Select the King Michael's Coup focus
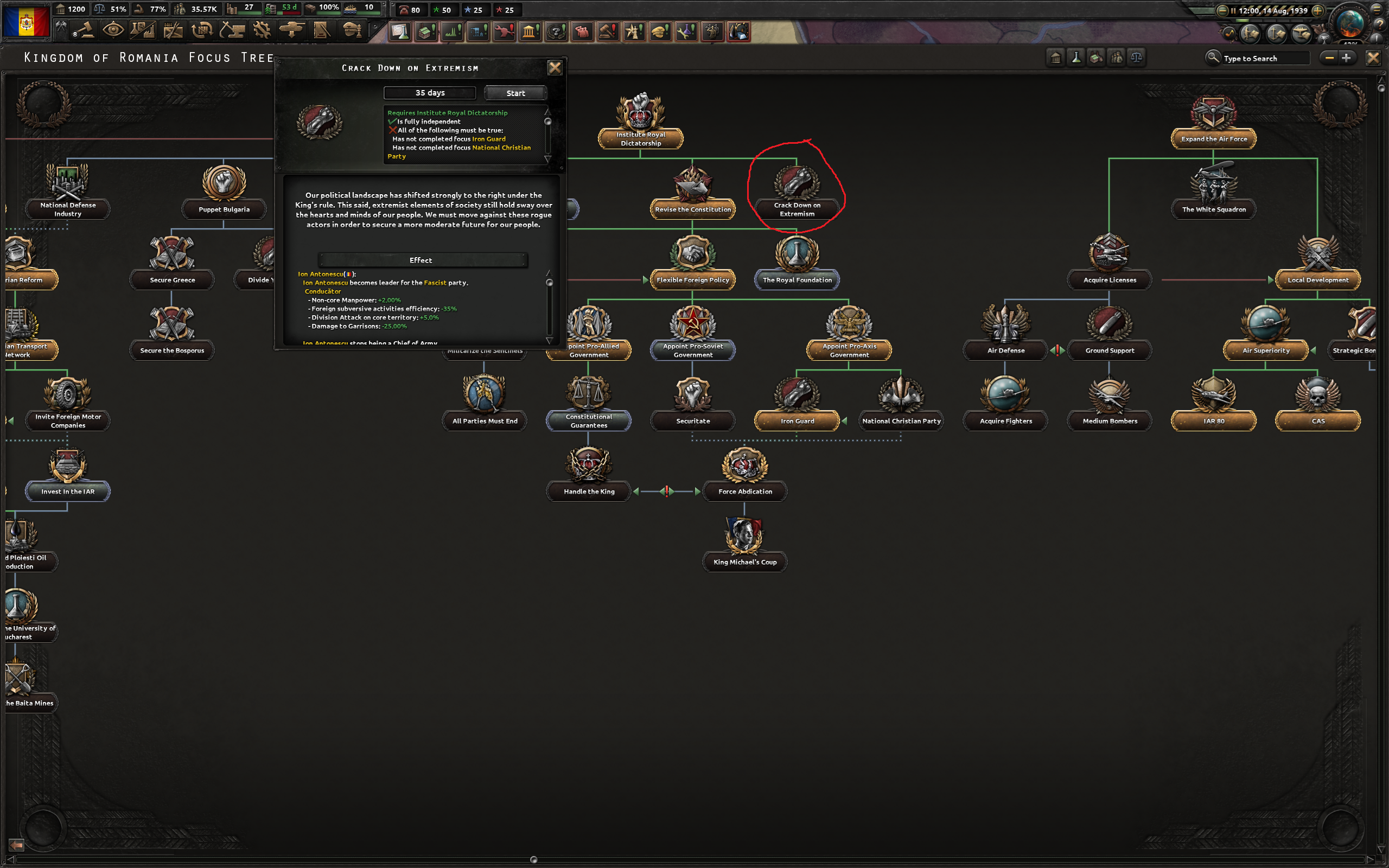 744,561
